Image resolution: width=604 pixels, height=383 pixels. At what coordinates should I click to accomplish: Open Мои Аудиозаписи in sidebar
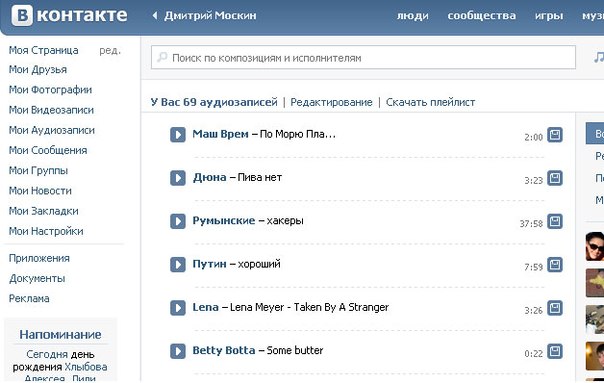click(x=52, y=130)
